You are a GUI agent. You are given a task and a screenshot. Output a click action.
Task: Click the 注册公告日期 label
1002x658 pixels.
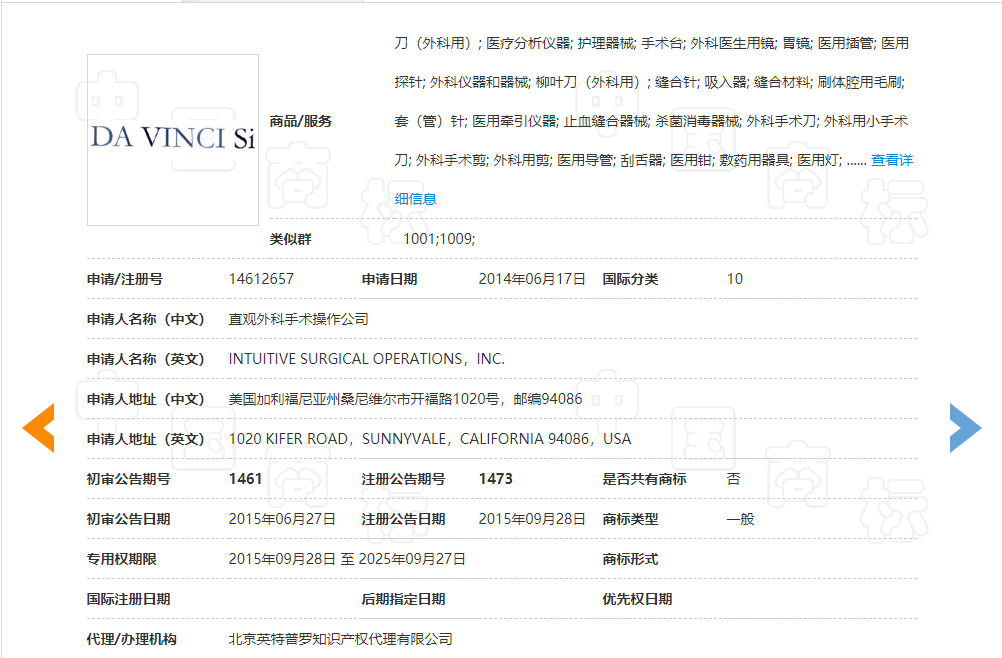[x=403, y=519]
